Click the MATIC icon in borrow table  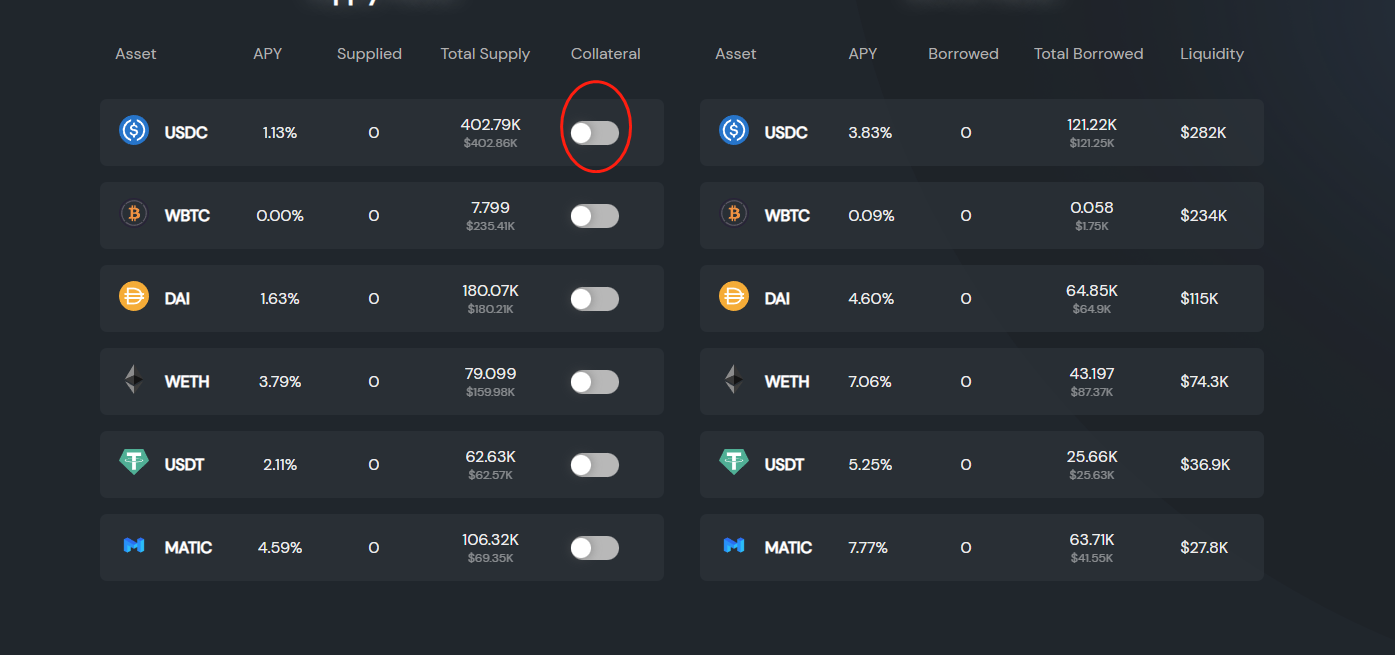point(734,546)
